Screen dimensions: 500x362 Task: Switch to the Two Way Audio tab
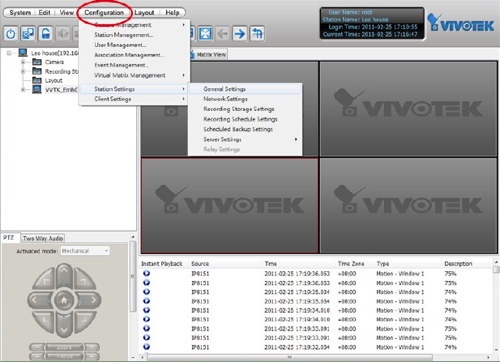tap(43, 238)
